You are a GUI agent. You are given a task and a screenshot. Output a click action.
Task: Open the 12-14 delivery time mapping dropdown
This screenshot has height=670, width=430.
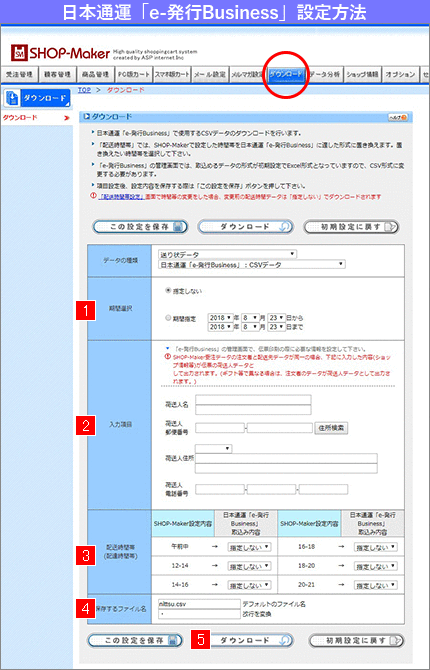249,566
